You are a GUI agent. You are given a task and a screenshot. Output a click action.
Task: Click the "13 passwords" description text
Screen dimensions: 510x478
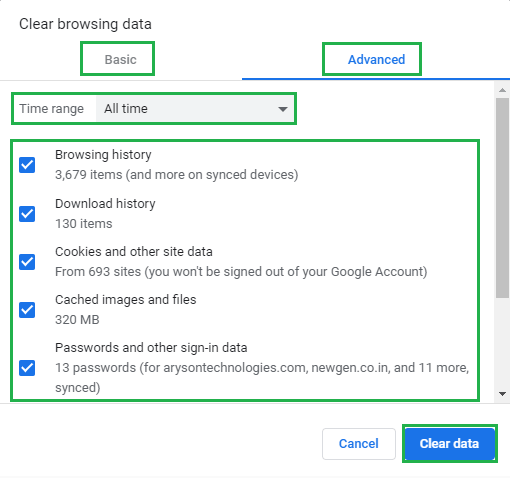[x=262, y=378]
